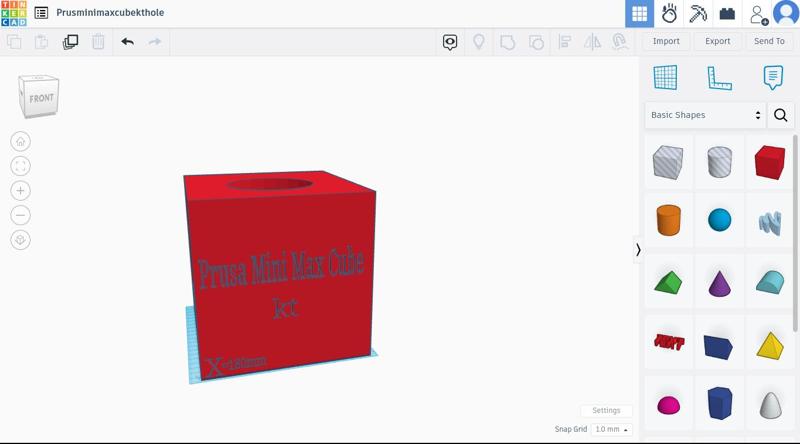Select the Scribble shape
This screenshot has height=444, width=800.
(769, 223)
